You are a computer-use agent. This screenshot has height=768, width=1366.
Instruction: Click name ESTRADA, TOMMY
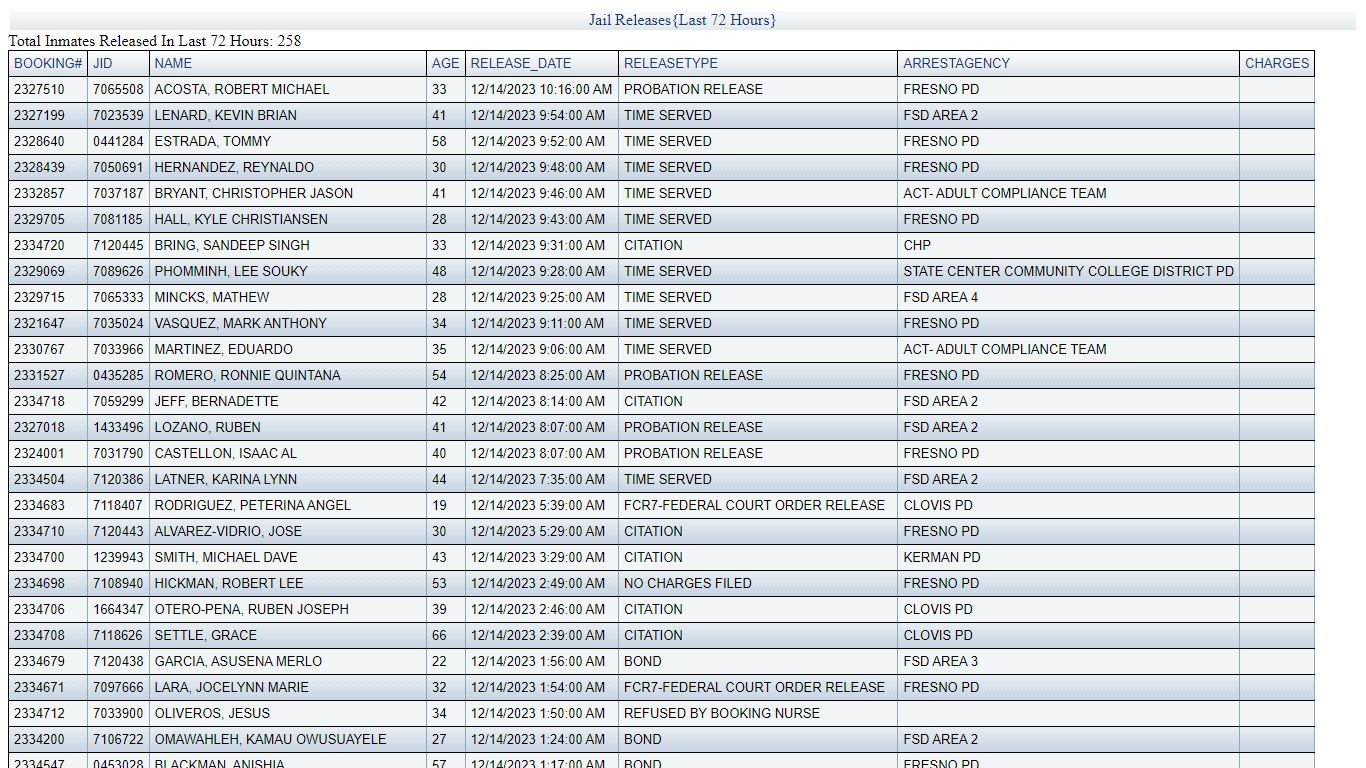click(213, 141)
